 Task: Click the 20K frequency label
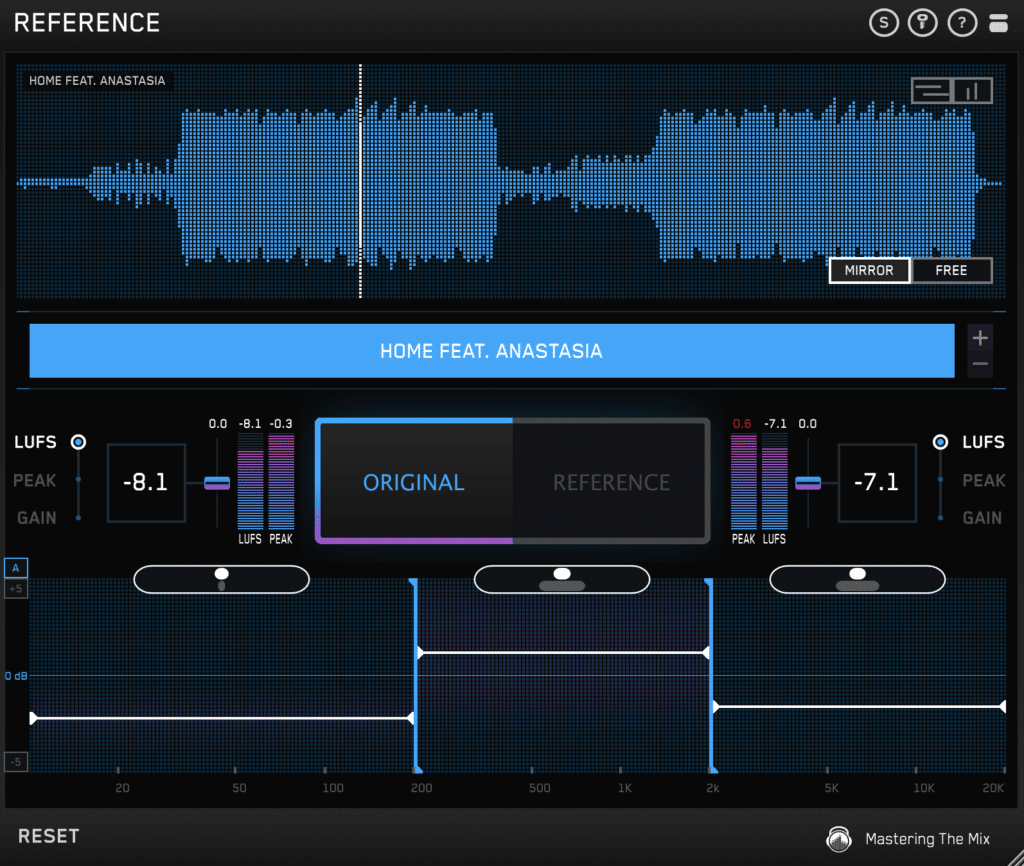[993, 788]
